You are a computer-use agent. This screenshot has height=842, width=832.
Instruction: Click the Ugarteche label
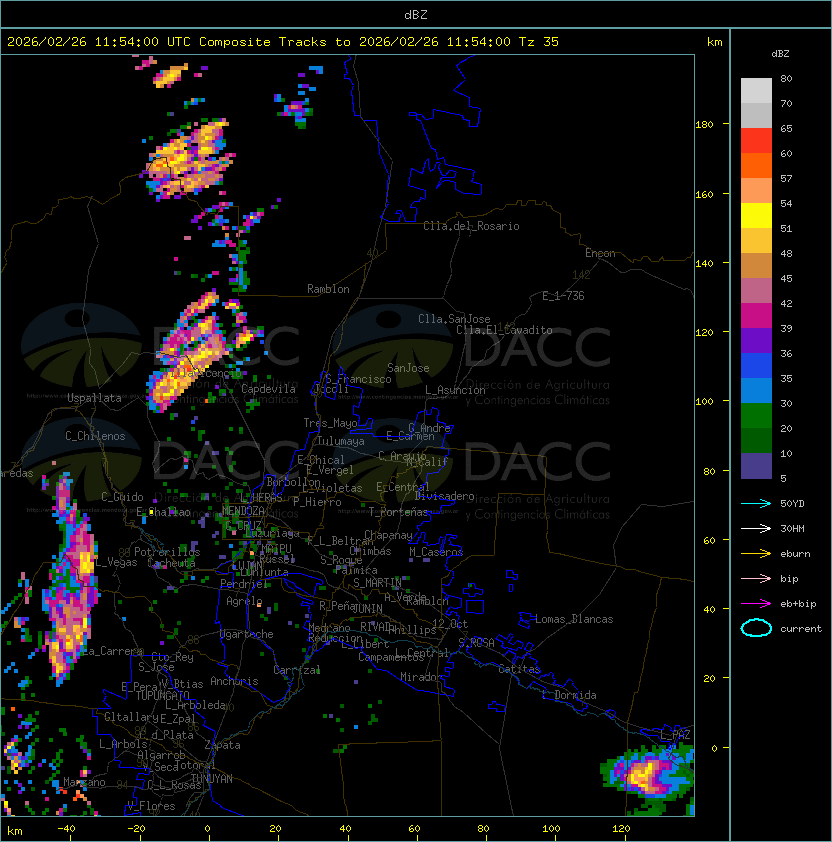click(x=247, y=634)
